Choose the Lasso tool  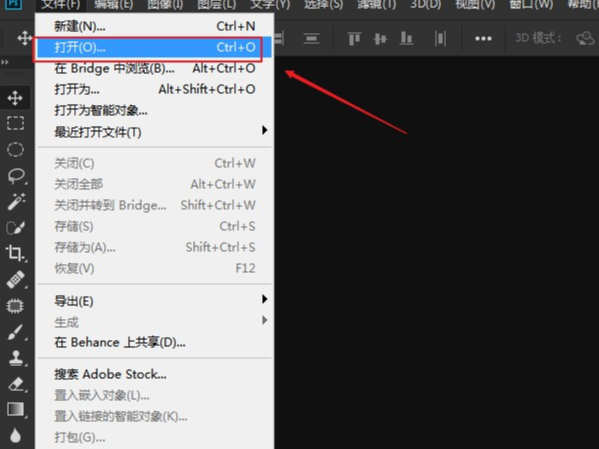click(x=16, y=176)
